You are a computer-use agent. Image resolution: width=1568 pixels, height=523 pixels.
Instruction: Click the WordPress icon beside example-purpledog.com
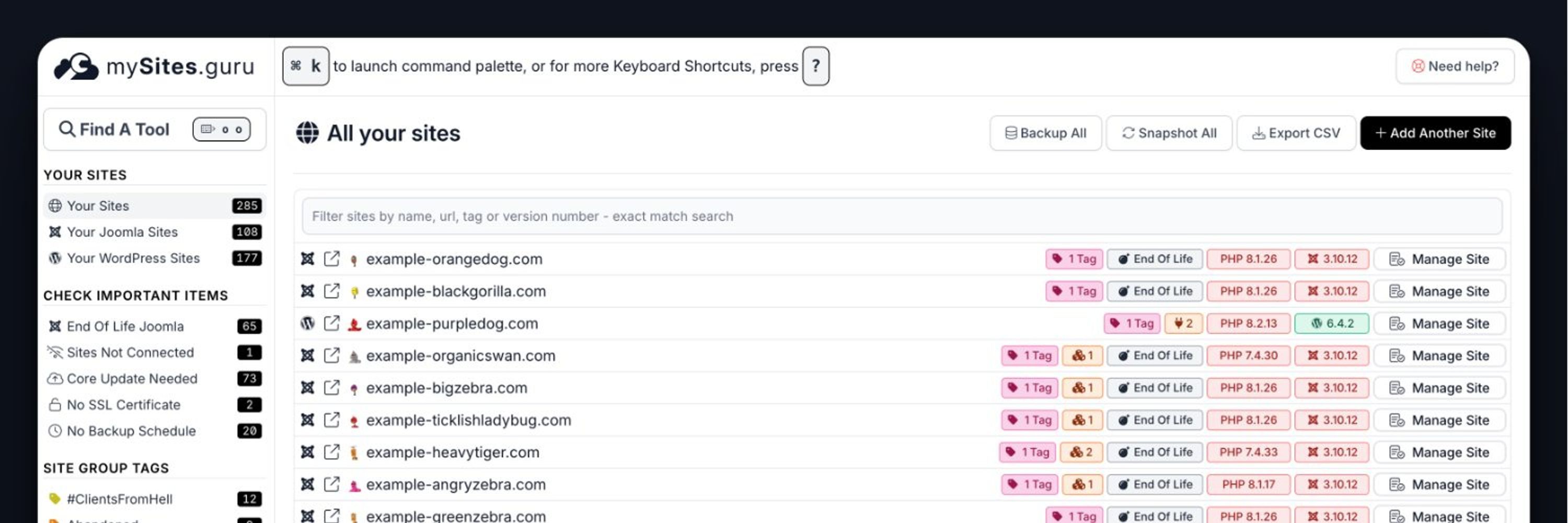(307, 323)
